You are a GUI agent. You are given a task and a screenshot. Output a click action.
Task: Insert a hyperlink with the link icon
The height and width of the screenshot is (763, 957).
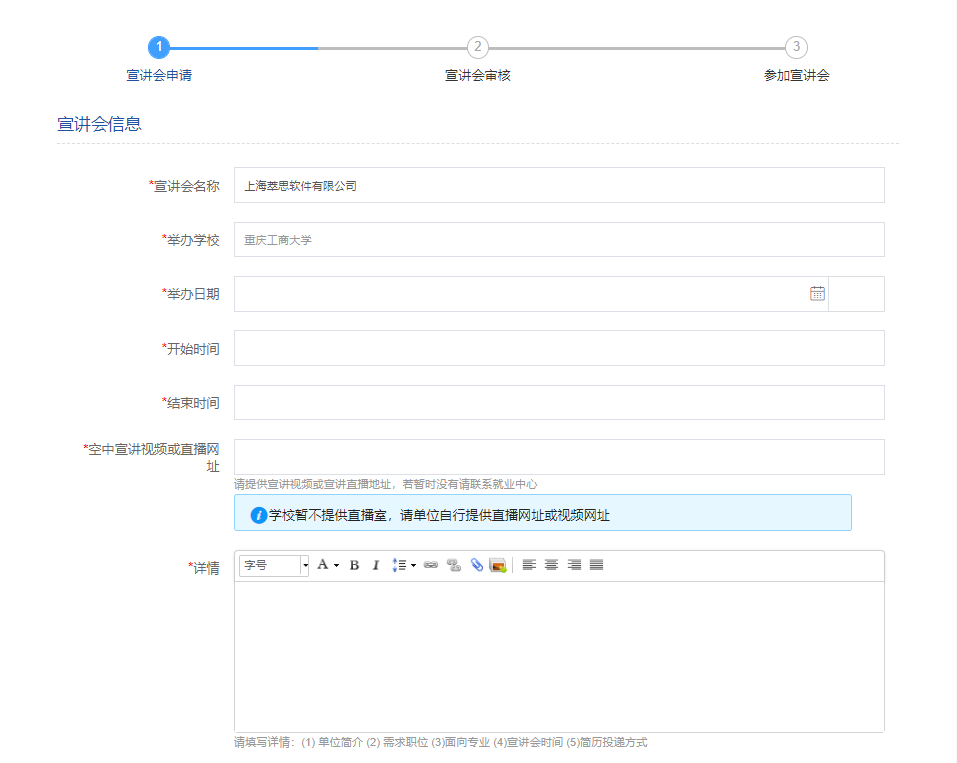point(431,565)
